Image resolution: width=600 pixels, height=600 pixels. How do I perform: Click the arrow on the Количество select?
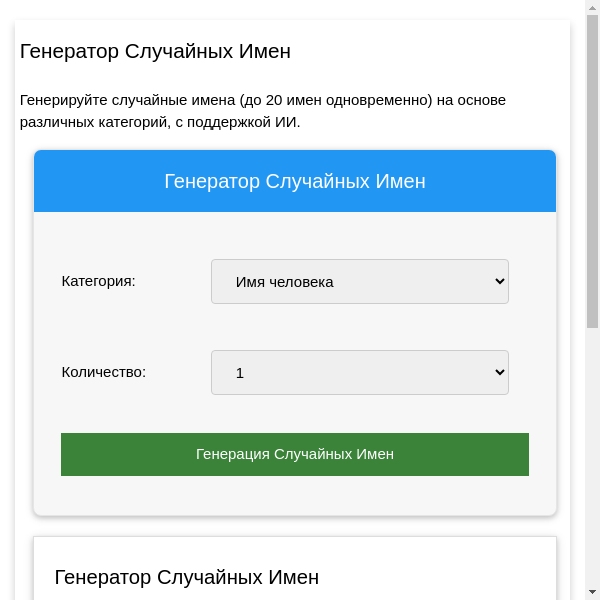pos(500,372)
